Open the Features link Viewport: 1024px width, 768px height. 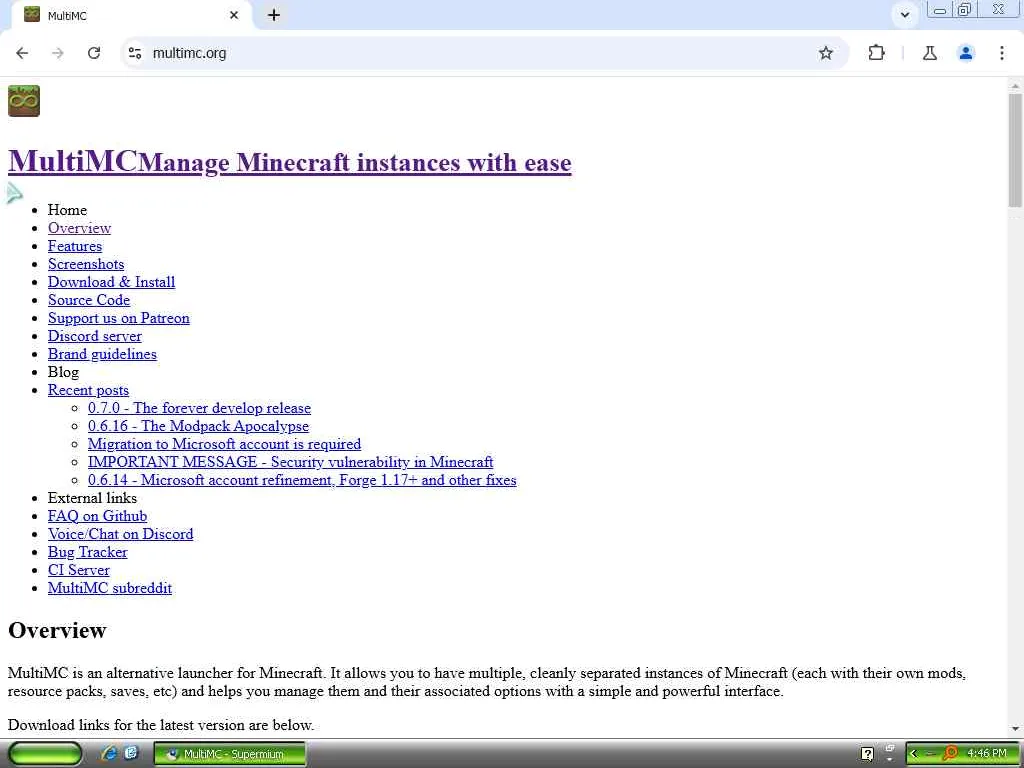click(x=74, y=246)
